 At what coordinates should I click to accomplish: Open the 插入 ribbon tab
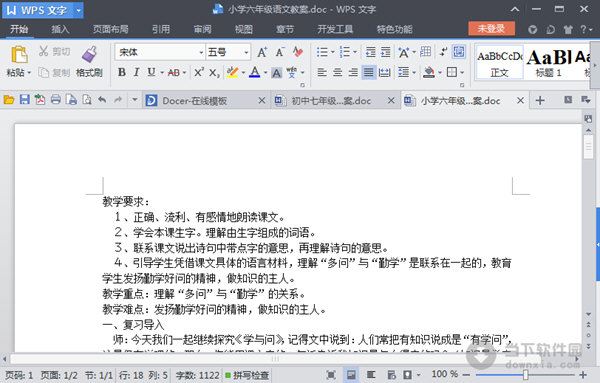(x=60, y=29)
